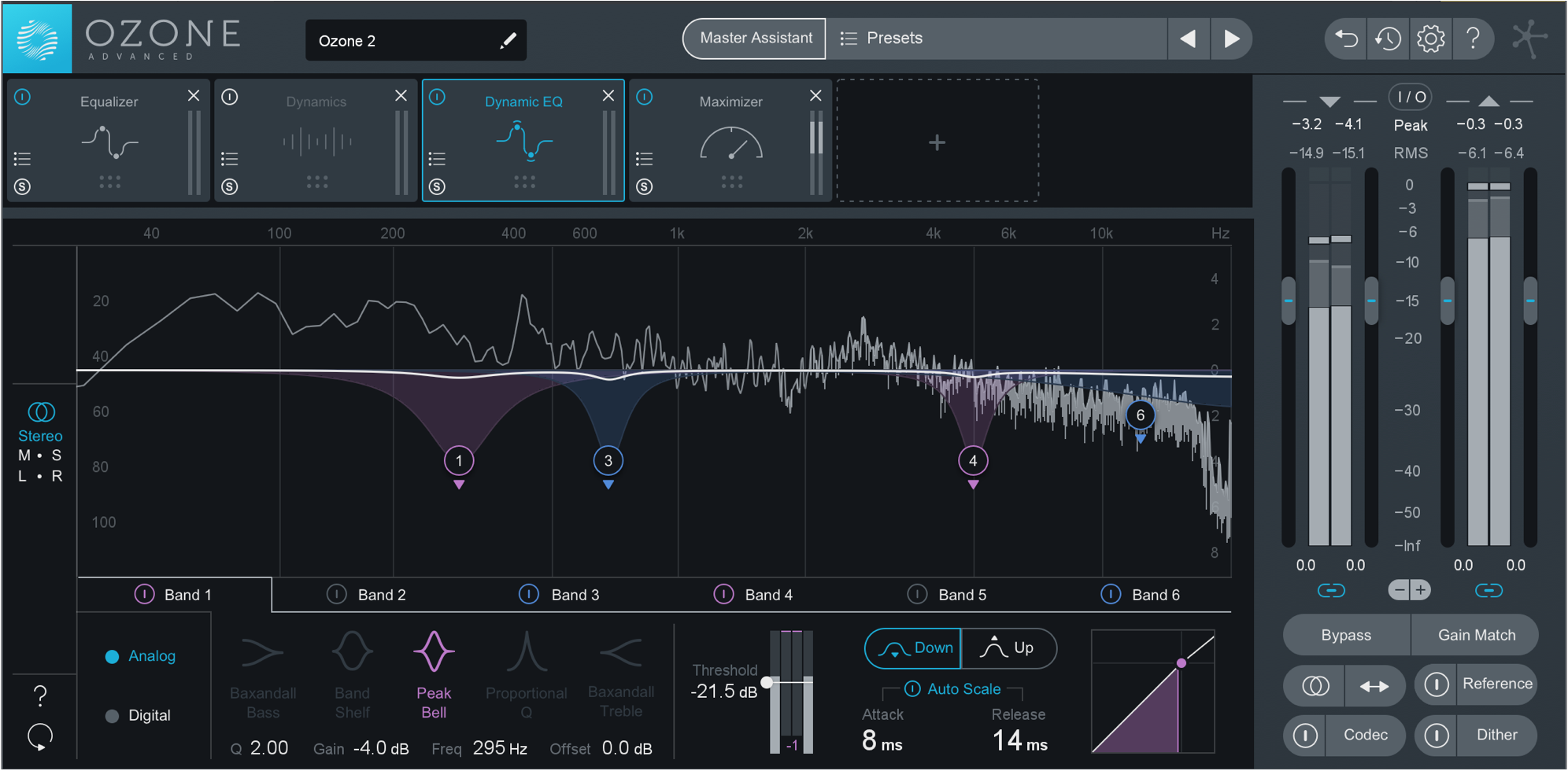The image size is (1568, 771).
Task: Toggle the Reference power button
Action: coord(1436,684)
